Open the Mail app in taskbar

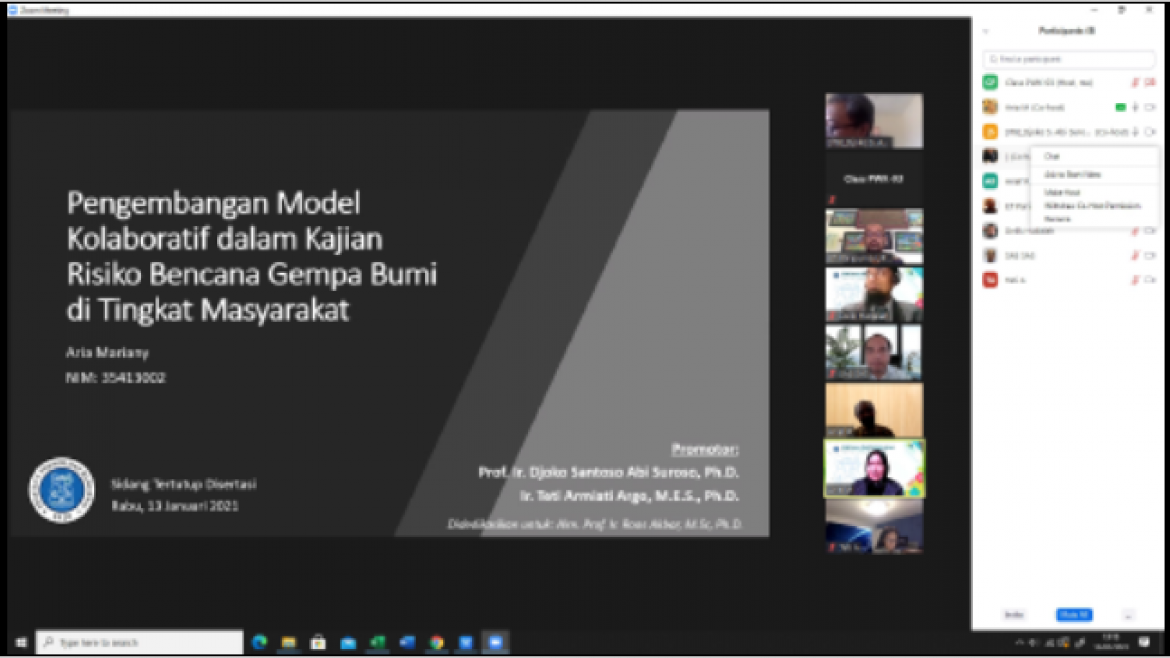click(348, 642)
